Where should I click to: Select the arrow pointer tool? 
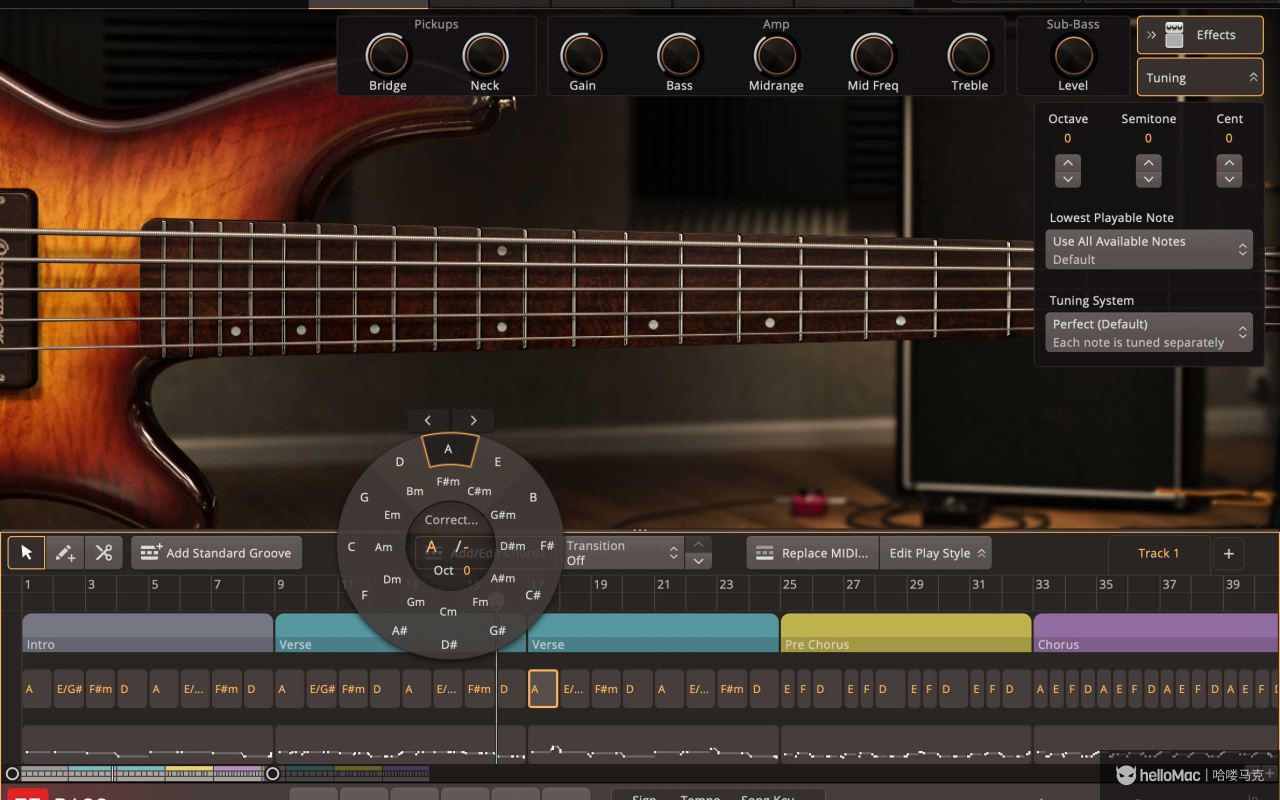[x=26, y=553]
